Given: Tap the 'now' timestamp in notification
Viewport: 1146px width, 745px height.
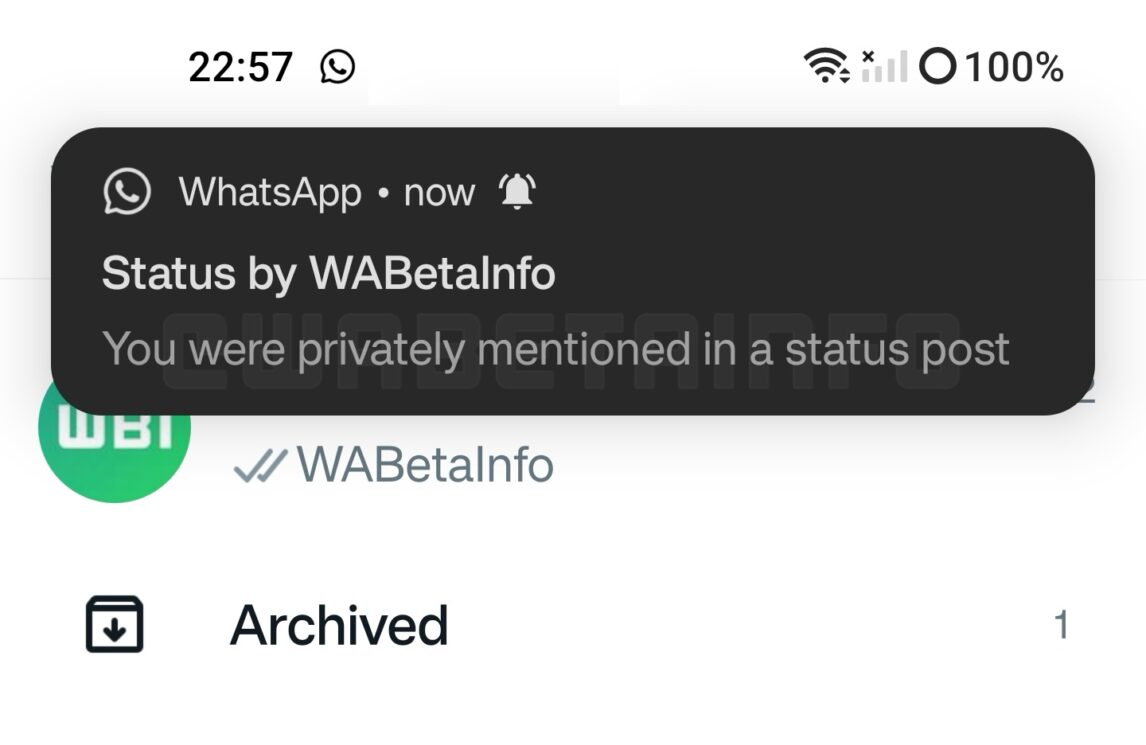Looking at the screenshot, I should pyautogui.click(x=439, y=191).
